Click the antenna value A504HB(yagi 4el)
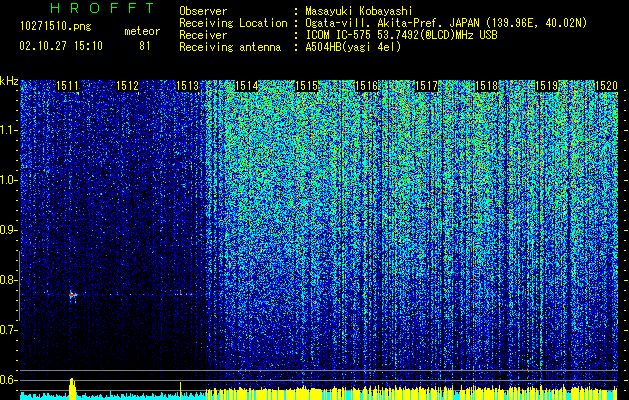The image size is (629, 400). tap(353, 47)
